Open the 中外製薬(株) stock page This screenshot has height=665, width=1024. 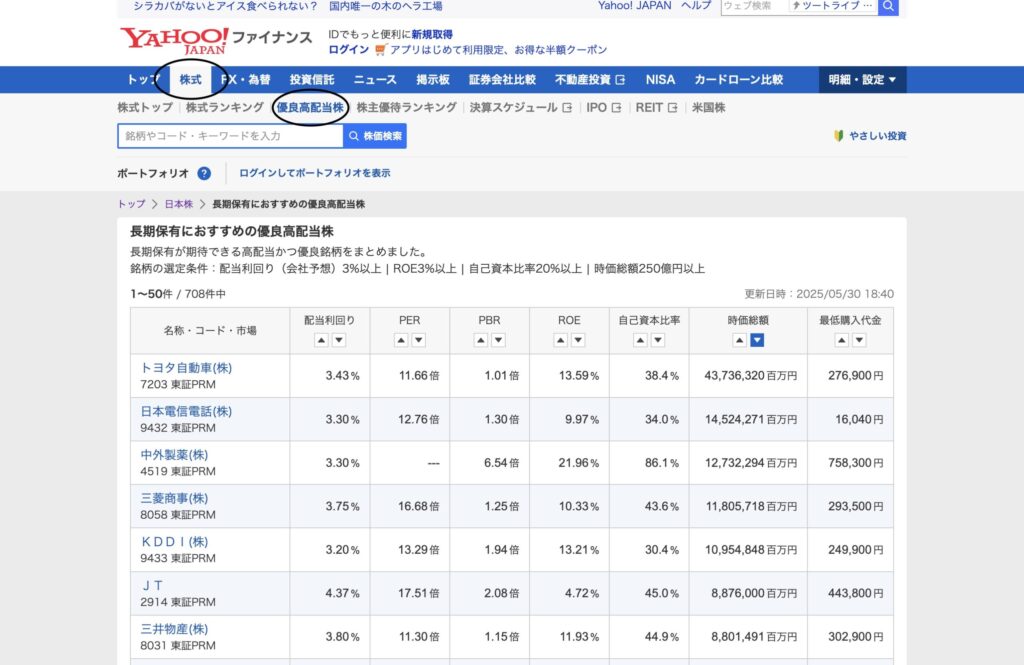point(174,455)
